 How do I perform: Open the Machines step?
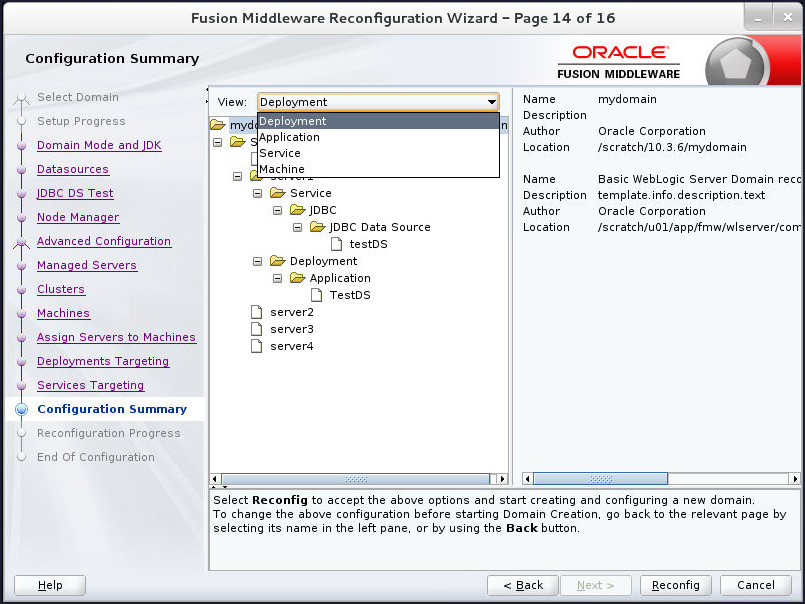[63, 313]
